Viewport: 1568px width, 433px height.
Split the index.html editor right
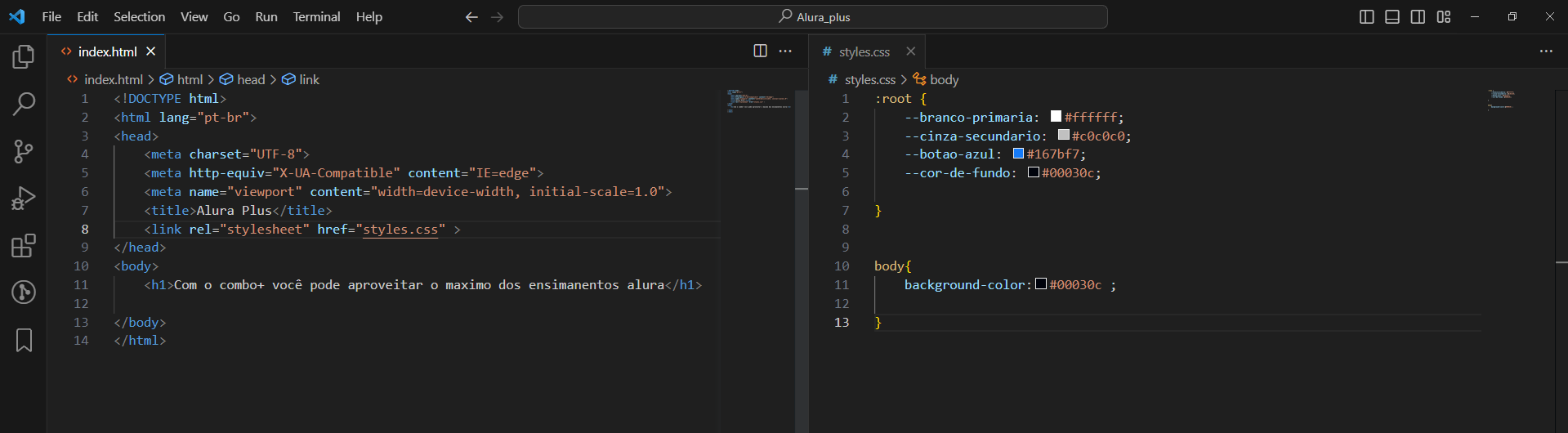pyautogui.click(x=760, y=51)
